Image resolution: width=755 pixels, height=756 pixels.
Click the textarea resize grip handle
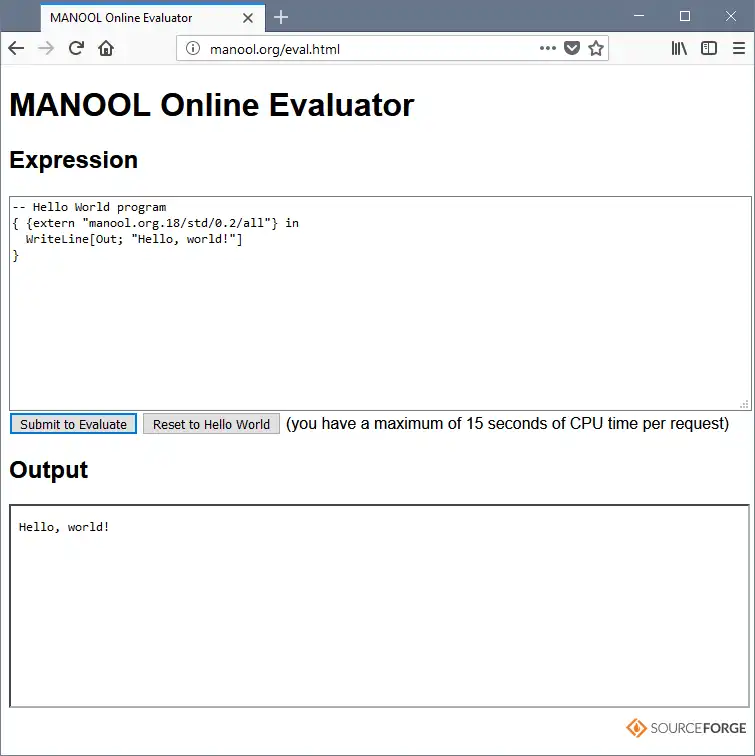tap(744, 404)
